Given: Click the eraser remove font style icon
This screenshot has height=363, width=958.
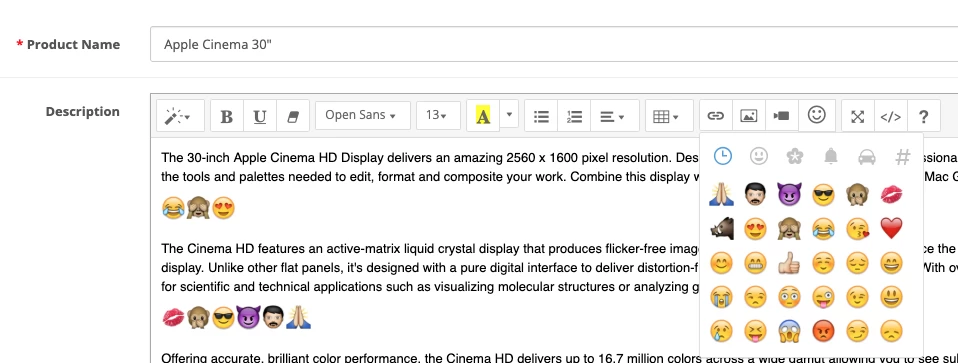Looking at the screenshot, I should (293, 116).
